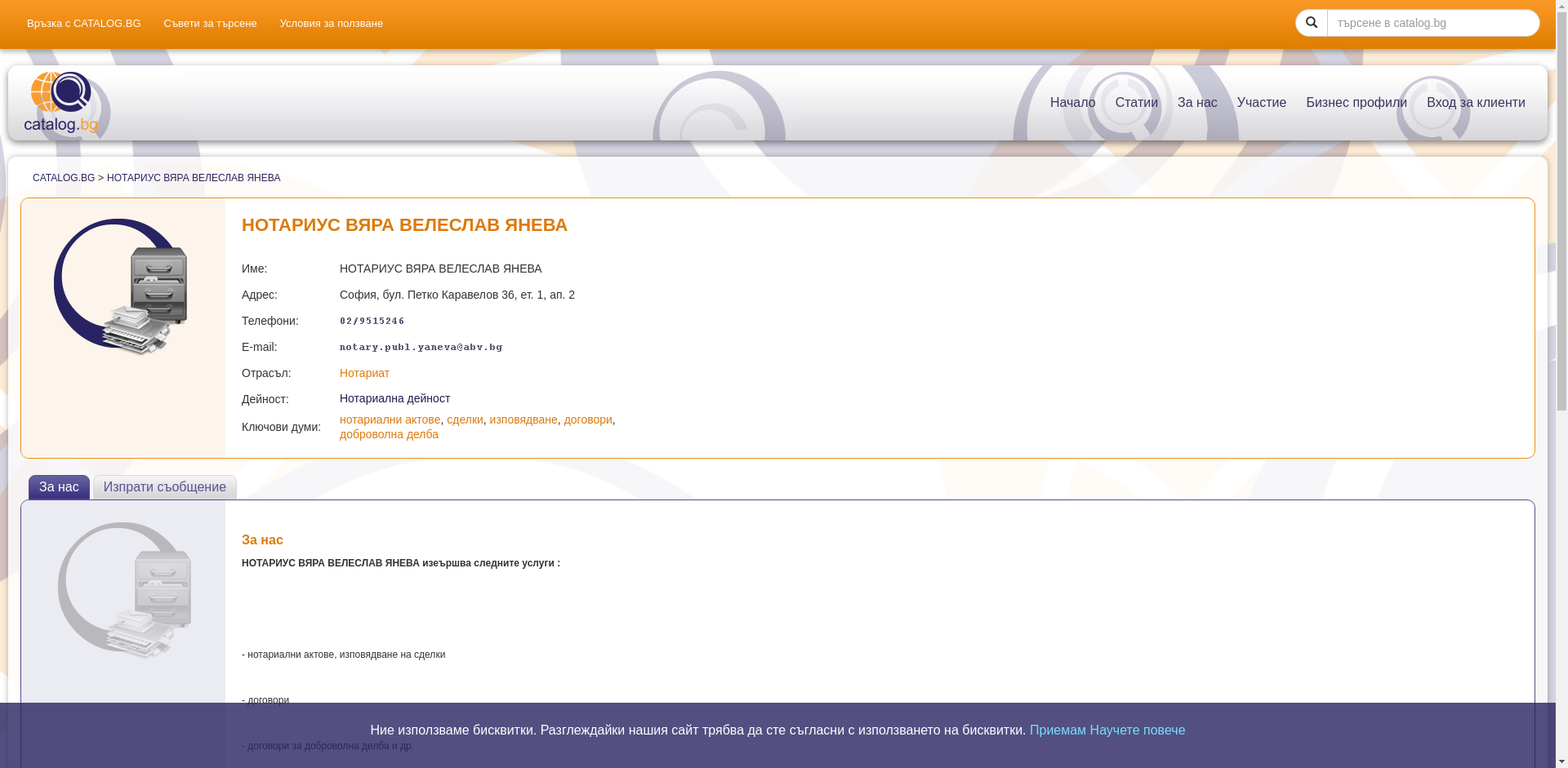Screen dimensions: 1568x768
Task: Type in the catalog.bg search field
Action: [1432, 23]
